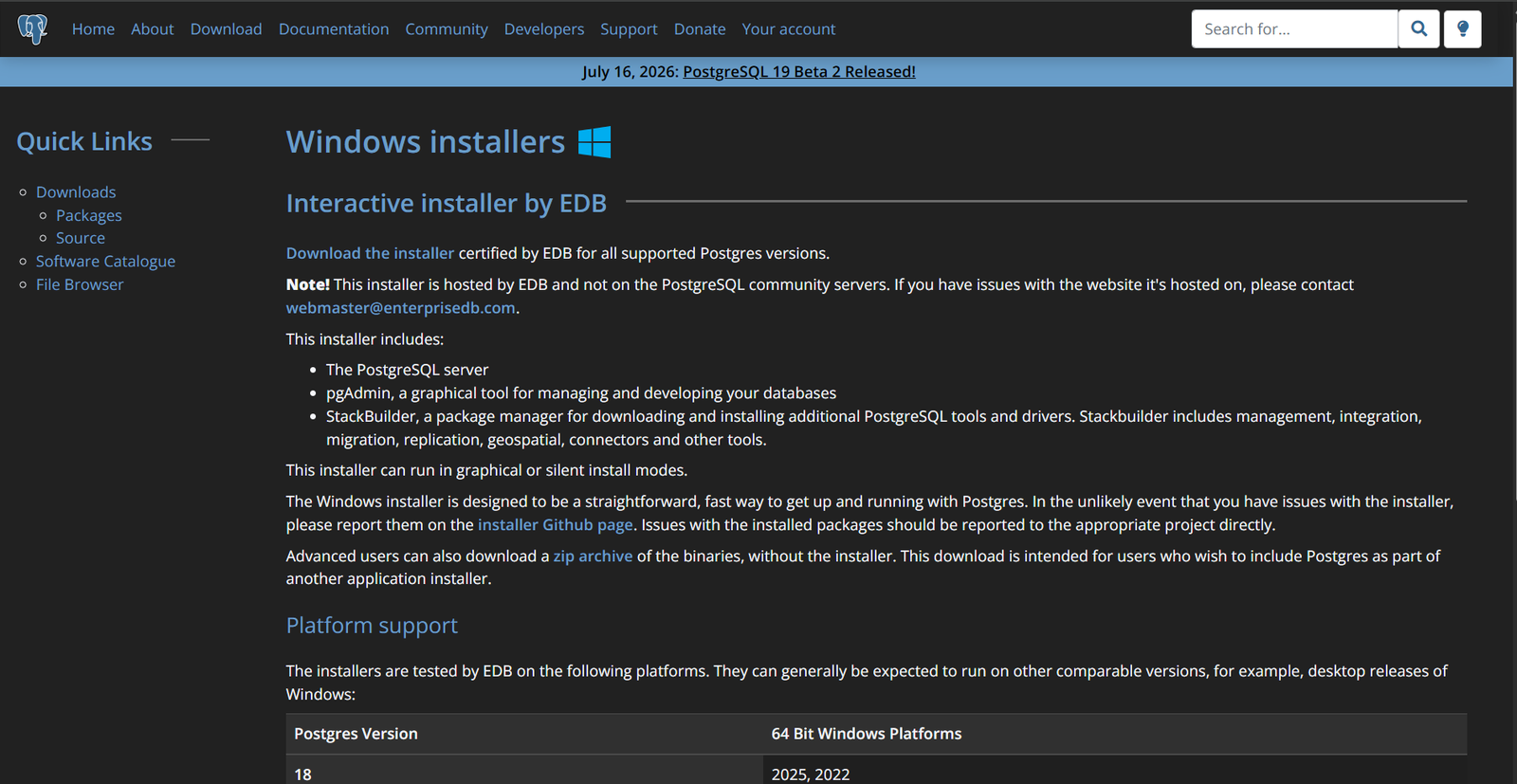The height and width of the screenshot is (784, 1517).
Task: Click the Quick Links heading
Action: (x=84, y=141)
